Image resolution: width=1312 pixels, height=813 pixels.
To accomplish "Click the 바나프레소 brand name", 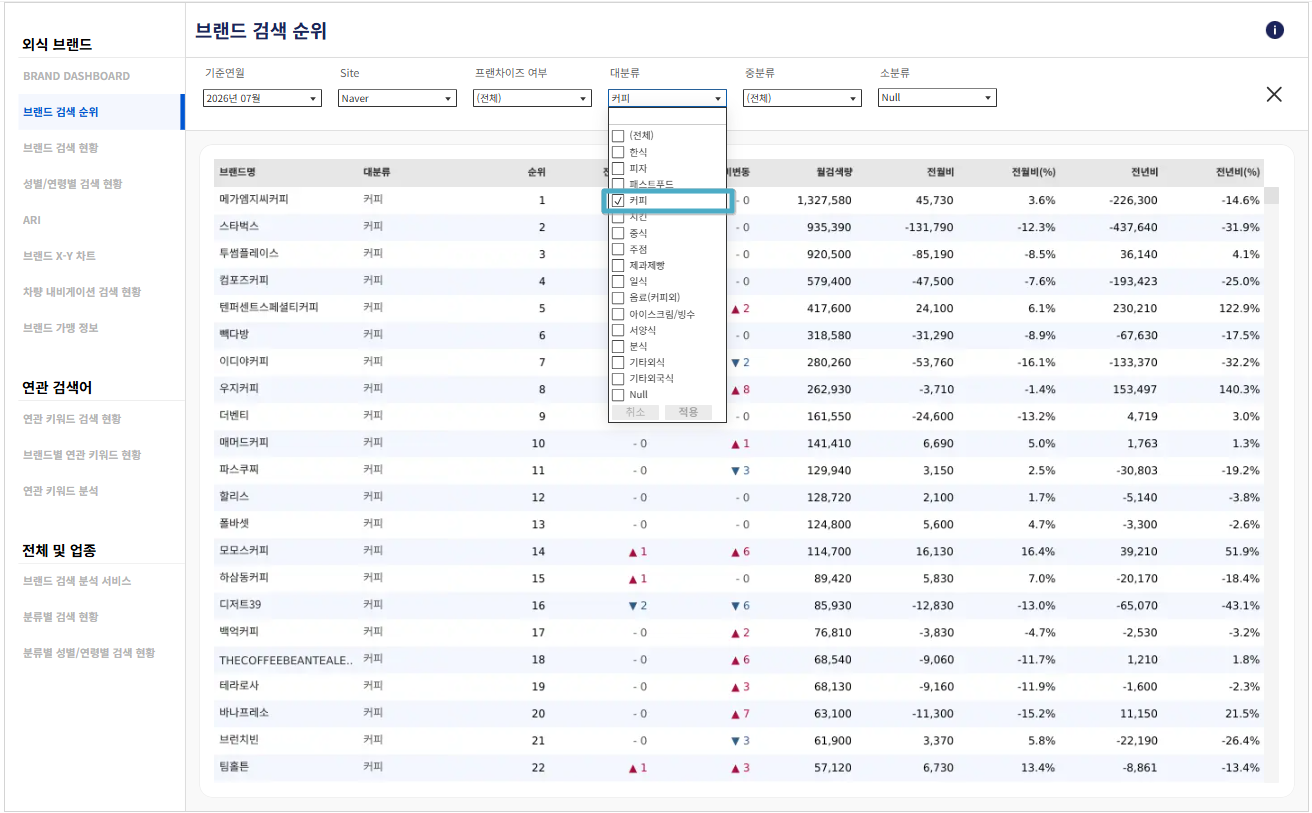I will pos(244,713).
